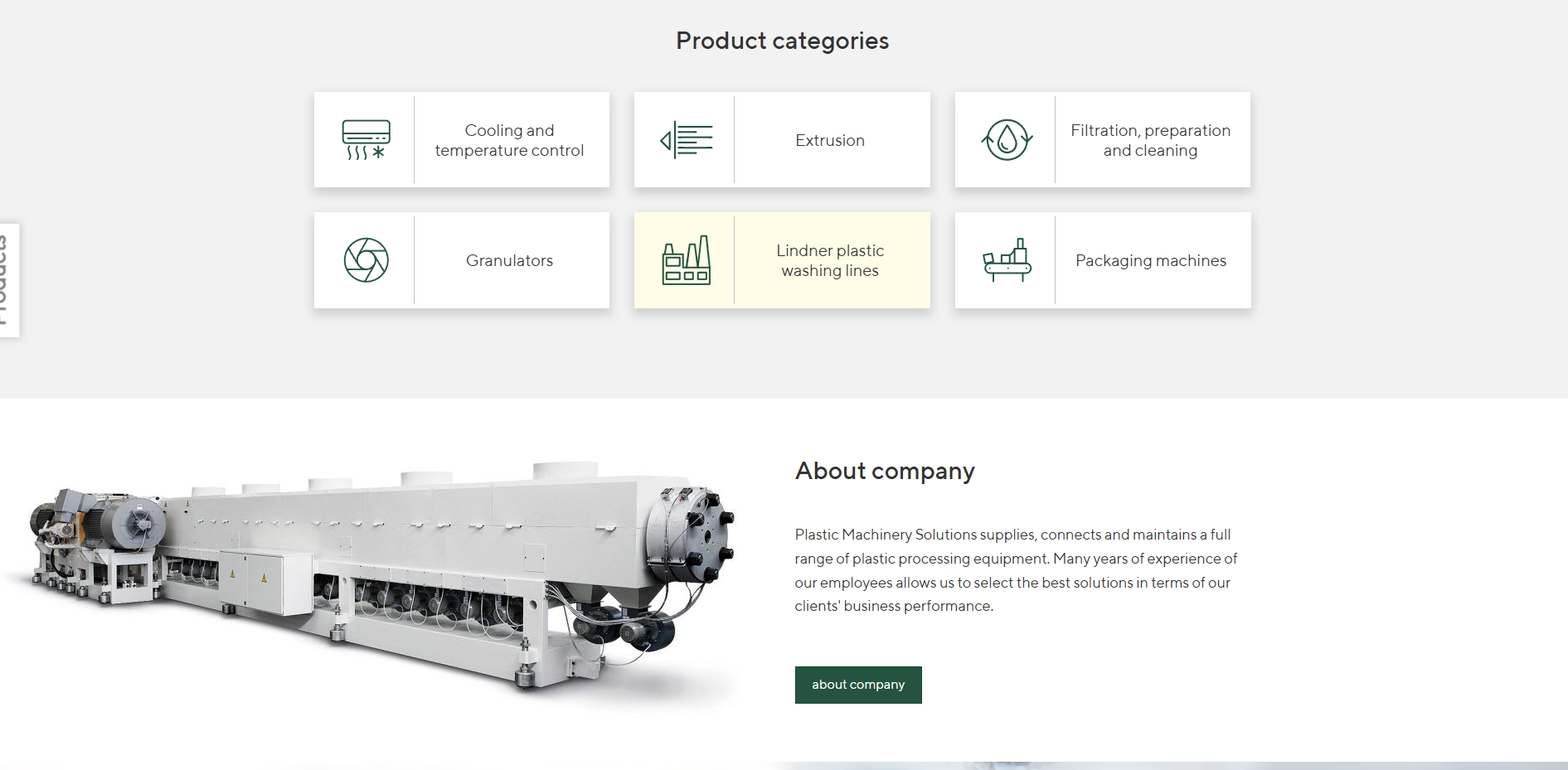Click the about company button
The height and width of the screenshot is (770, 1568).
point(858,685)
